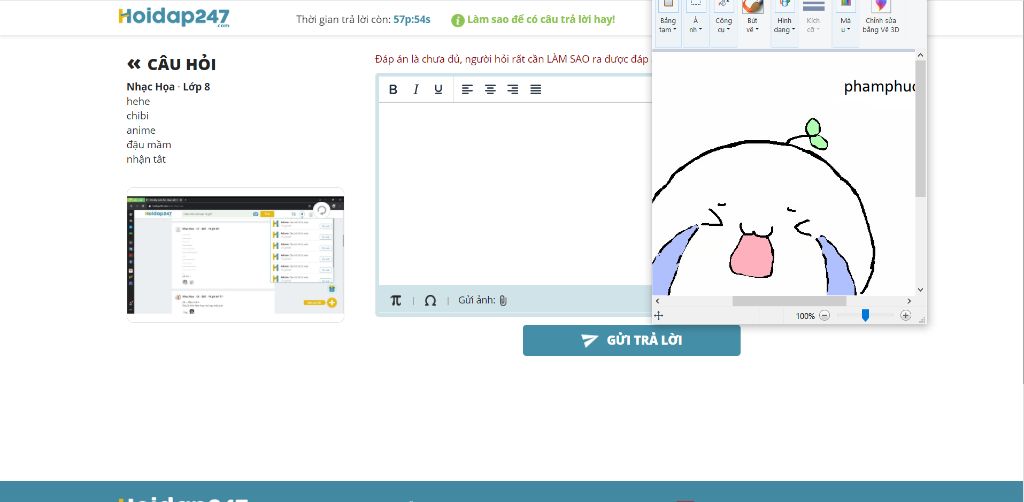Screen dimensions: 1024x502
Task: Click the question line 'anime'
Action: (x=141, y=130)
